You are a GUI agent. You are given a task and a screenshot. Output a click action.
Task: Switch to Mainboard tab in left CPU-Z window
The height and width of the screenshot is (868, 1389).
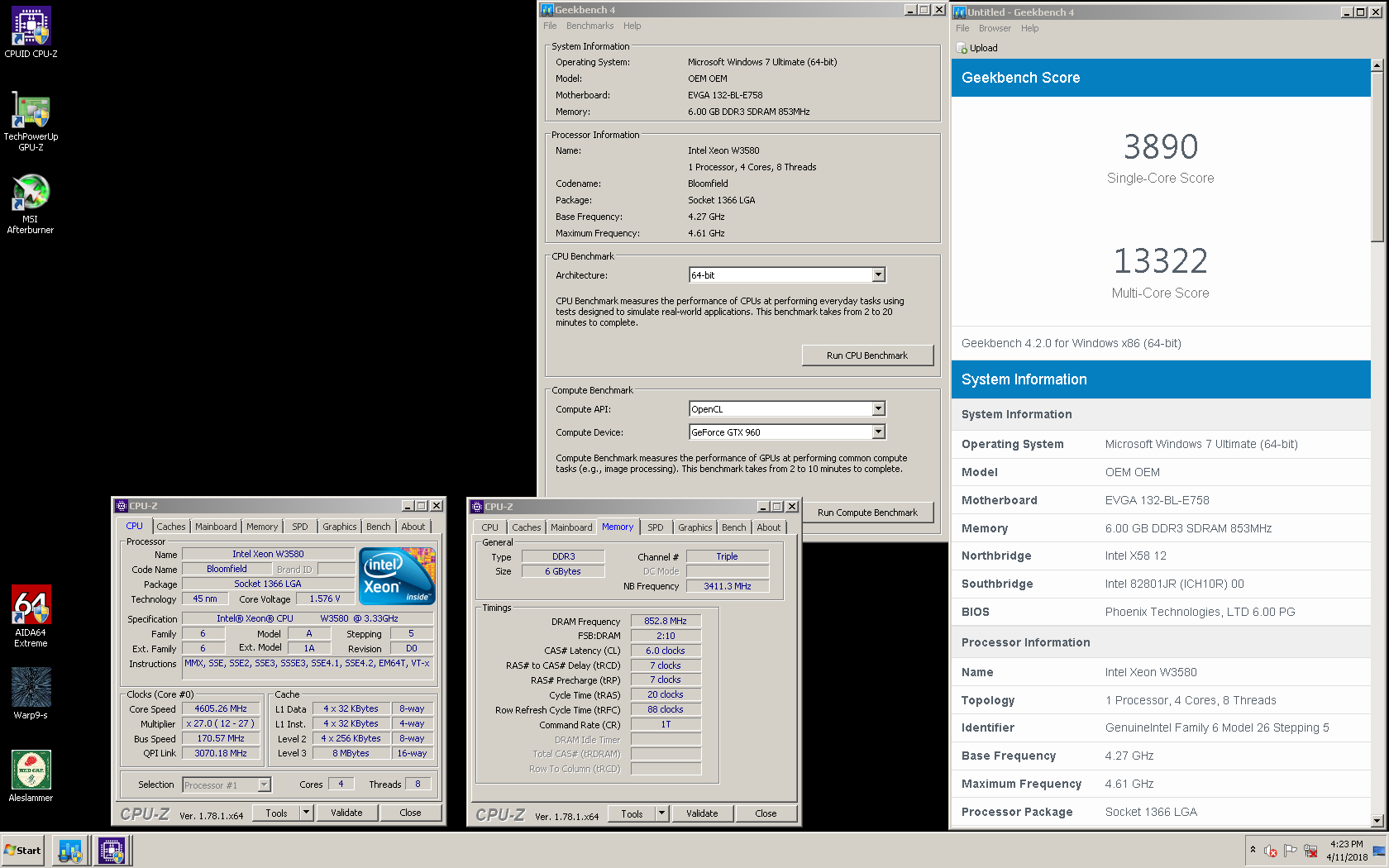[216, 527]
